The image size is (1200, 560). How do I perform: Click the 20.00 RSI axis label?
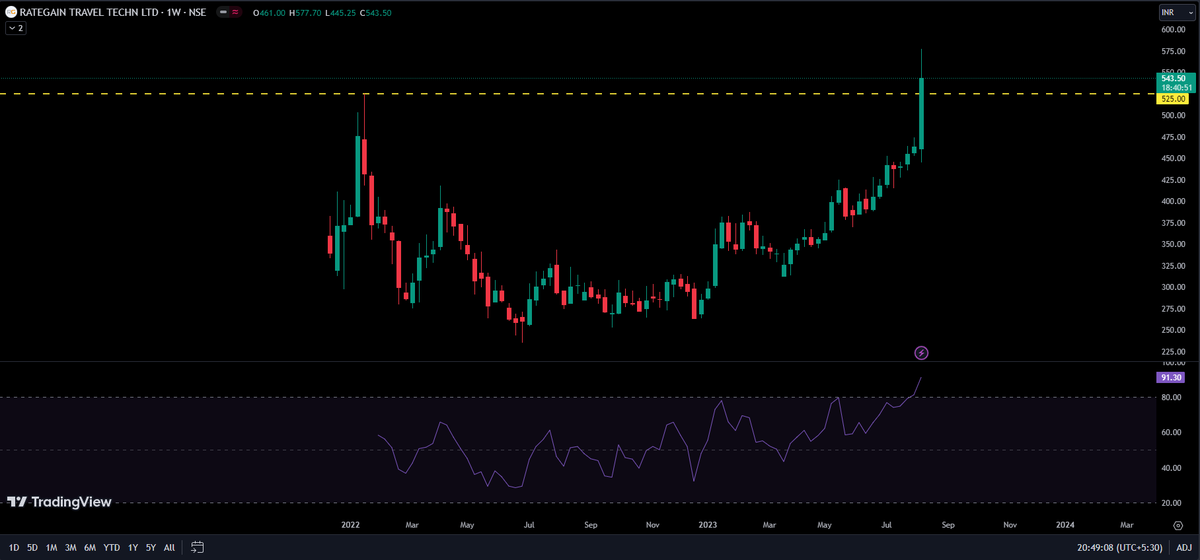pyautogui.click(x=1173, y=503)
